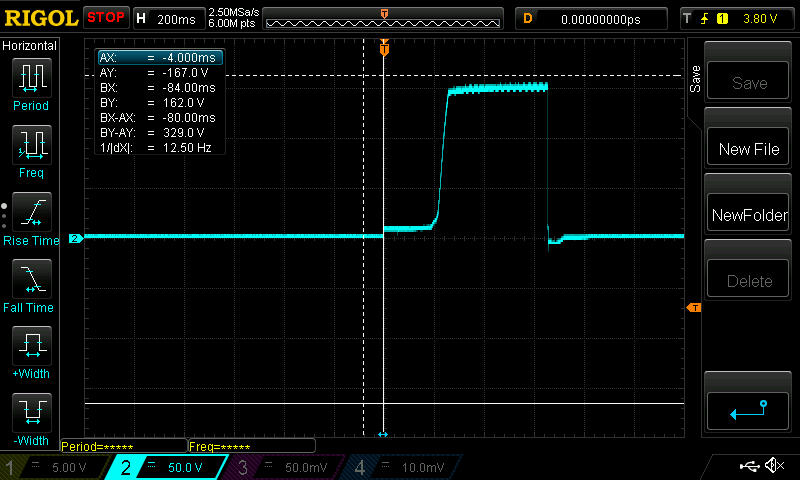Select the Period measurement icon
Viewport: 800px width, 480px height.
[30, 83]
